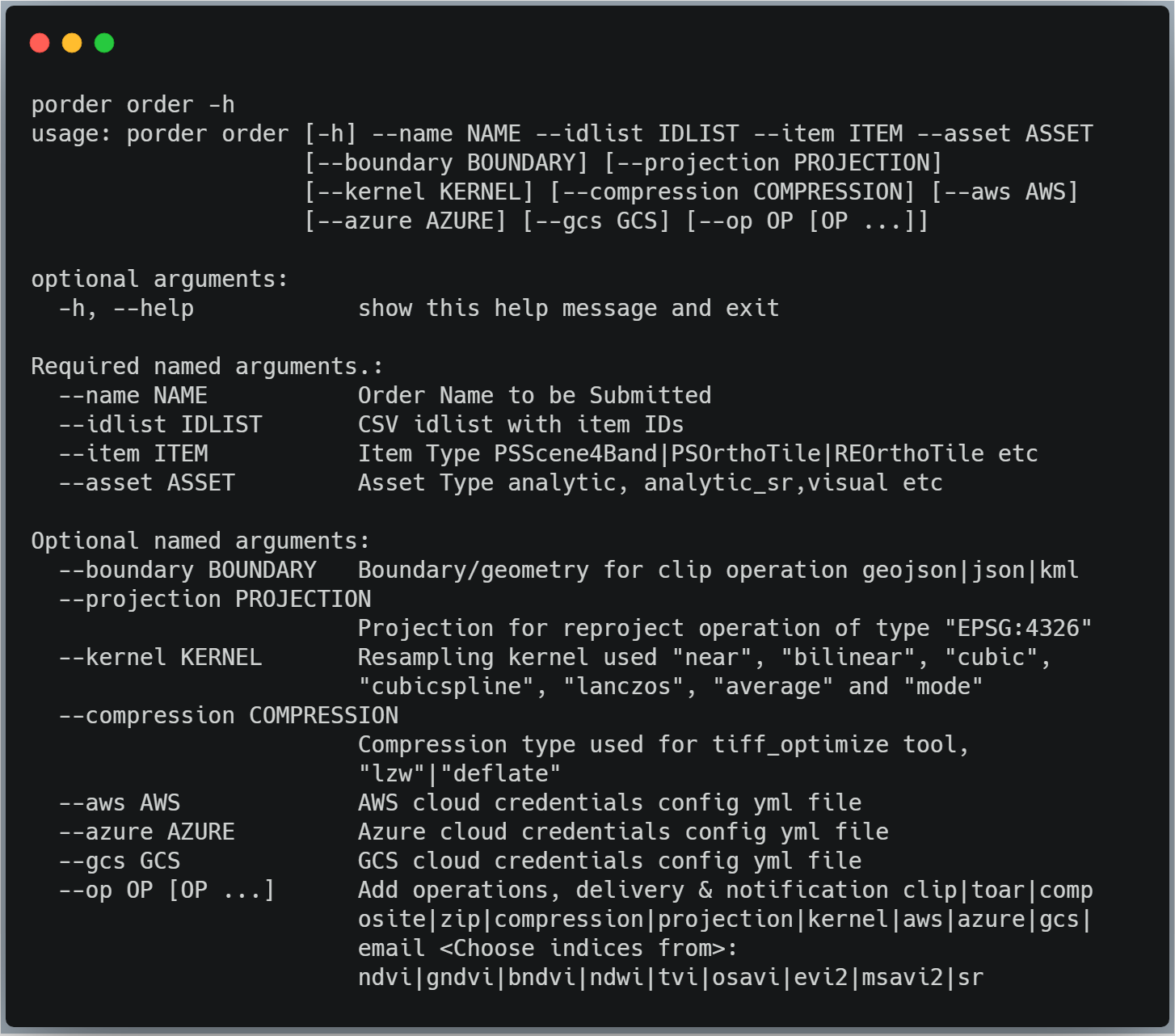Click the 'Required named arguments.:' heading
This screenshot has height=1036, width=1175.
207,367
